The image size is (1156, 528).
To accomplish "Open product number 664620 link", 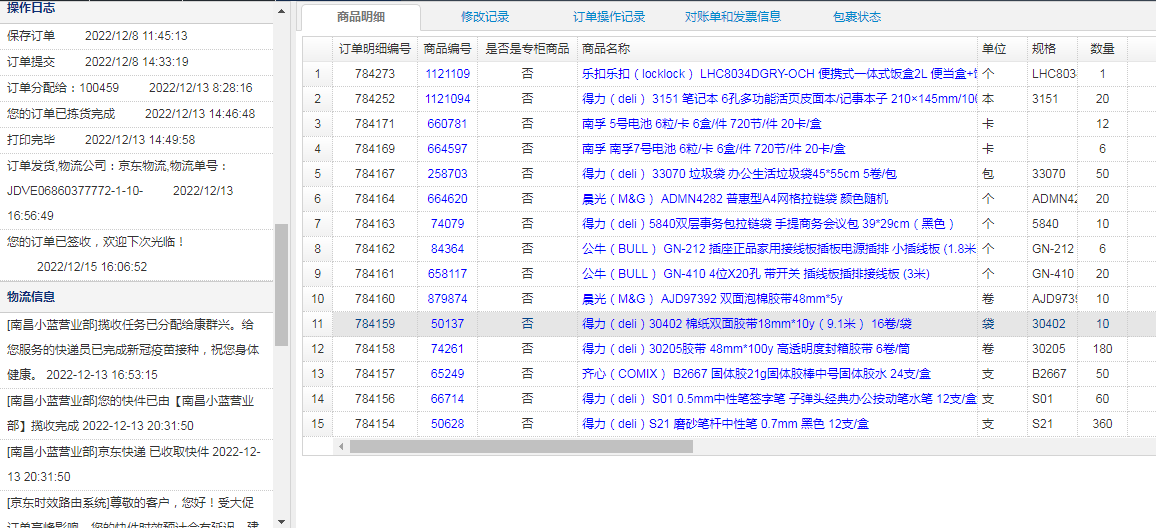I will 448,198.
